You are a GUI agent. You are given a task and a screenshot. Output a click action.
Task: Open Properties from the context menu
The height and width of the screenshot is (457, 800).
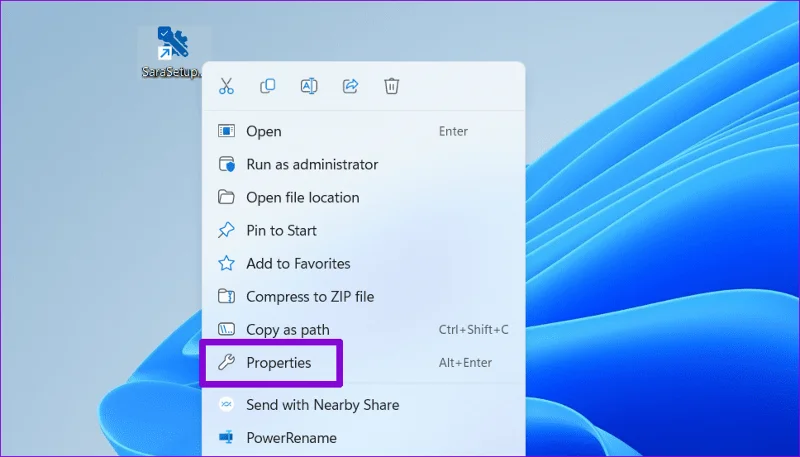[363, 363]
